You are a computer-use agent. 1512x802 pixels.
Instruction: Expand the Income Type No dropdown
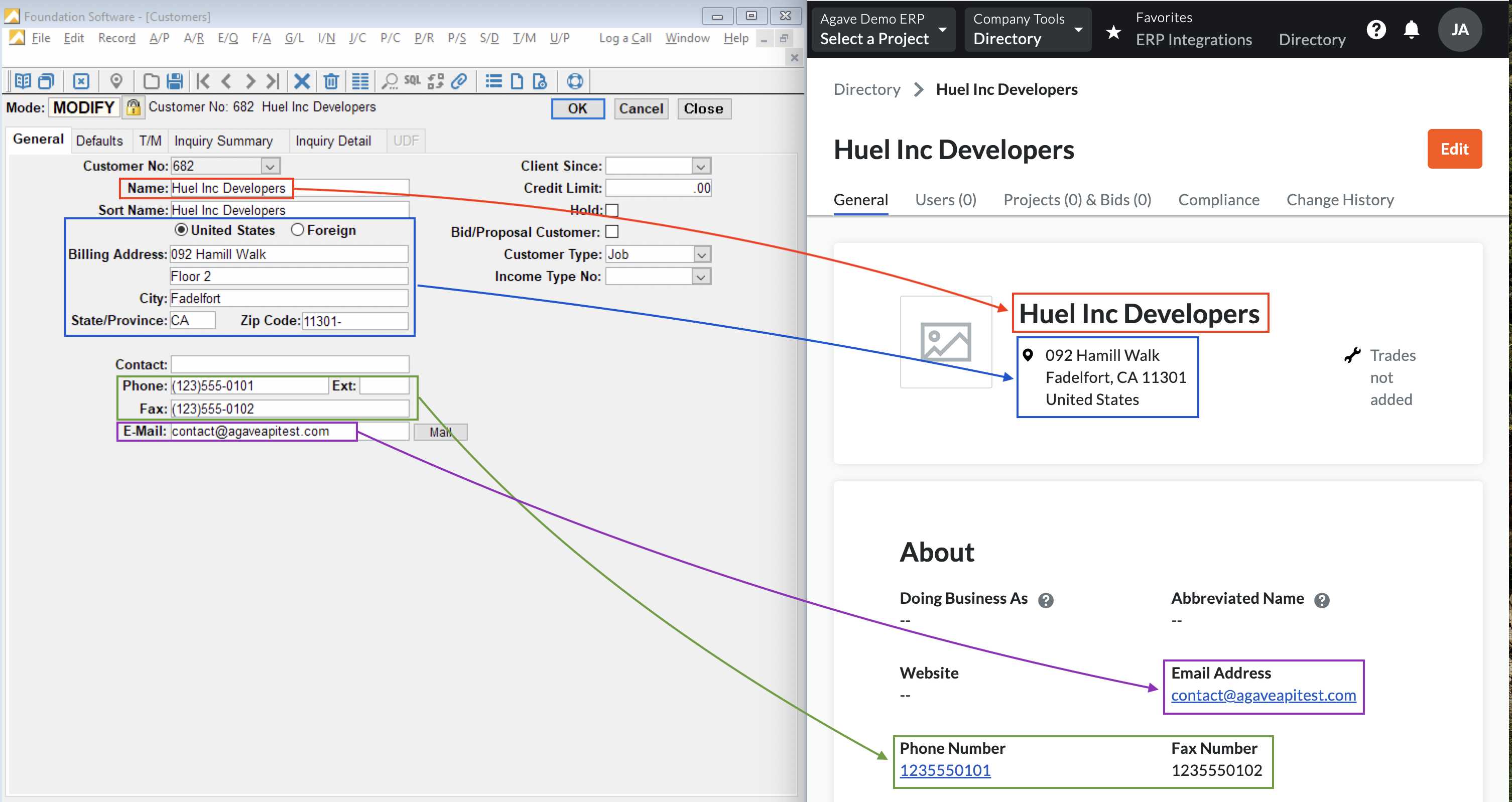click(701, 277)
